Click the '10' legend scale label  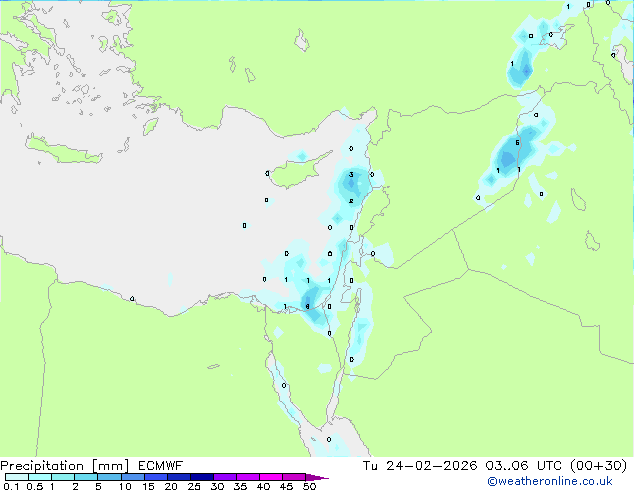[125, 486]
